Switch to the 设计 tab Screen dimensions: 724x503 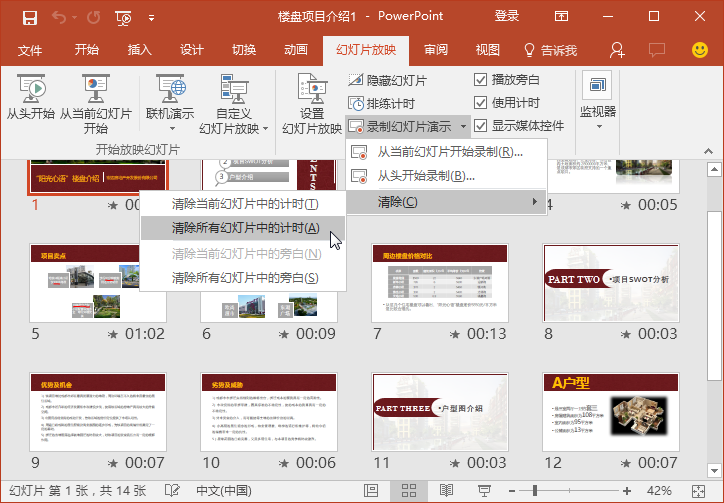[192, 50]
